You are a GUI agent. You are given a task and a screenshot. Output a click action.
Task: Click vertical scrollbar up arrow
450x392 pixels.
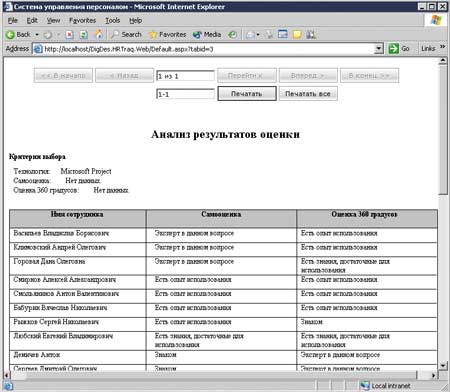[443, 61]
